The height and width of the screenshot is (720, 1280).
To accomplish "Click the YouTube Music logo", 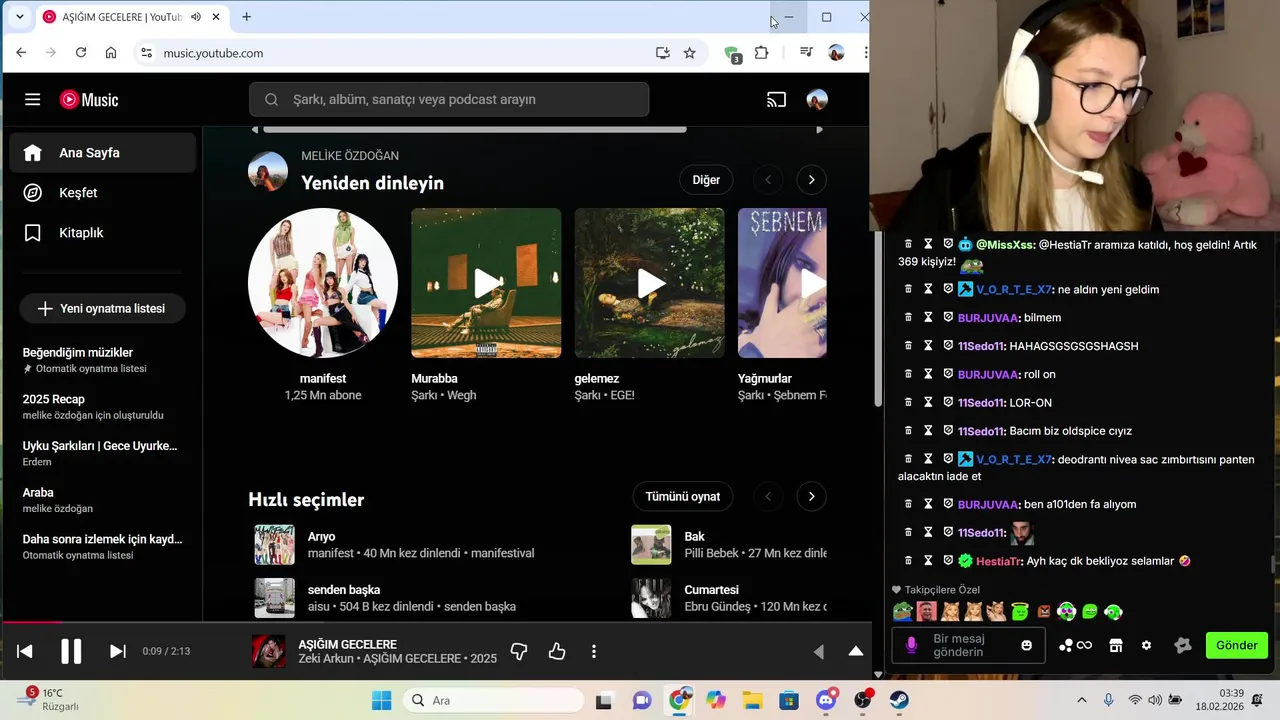I will click(x=89, y=100).
